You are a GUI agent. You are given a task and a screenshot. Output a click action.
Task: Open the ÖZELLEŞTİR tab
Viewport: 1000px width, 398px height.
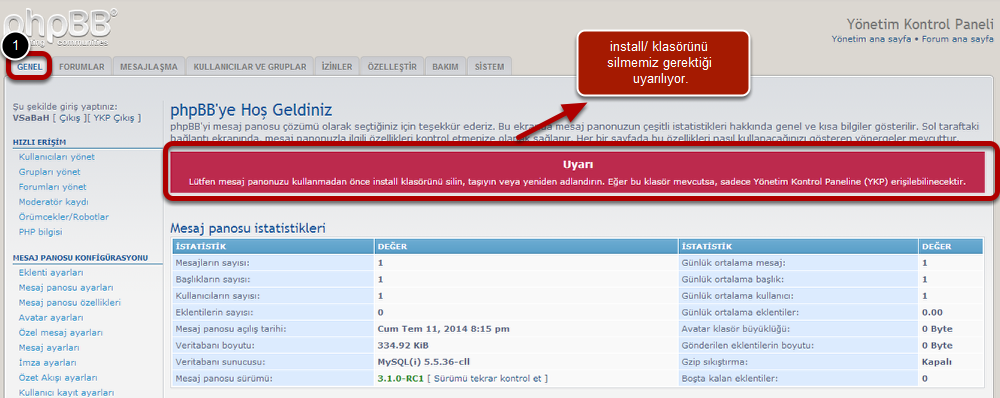[x=392, y=66]
